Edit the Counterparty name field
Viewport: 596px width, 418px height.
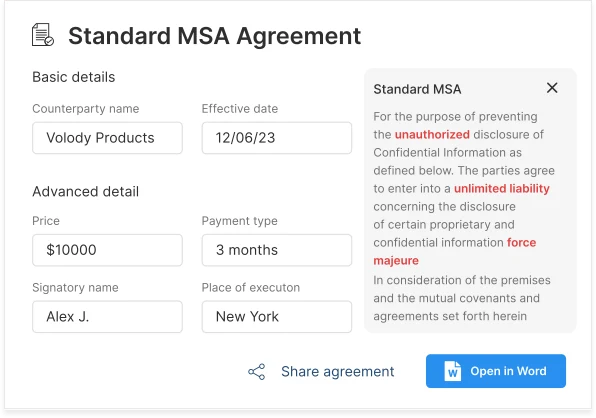pos(107,138)
